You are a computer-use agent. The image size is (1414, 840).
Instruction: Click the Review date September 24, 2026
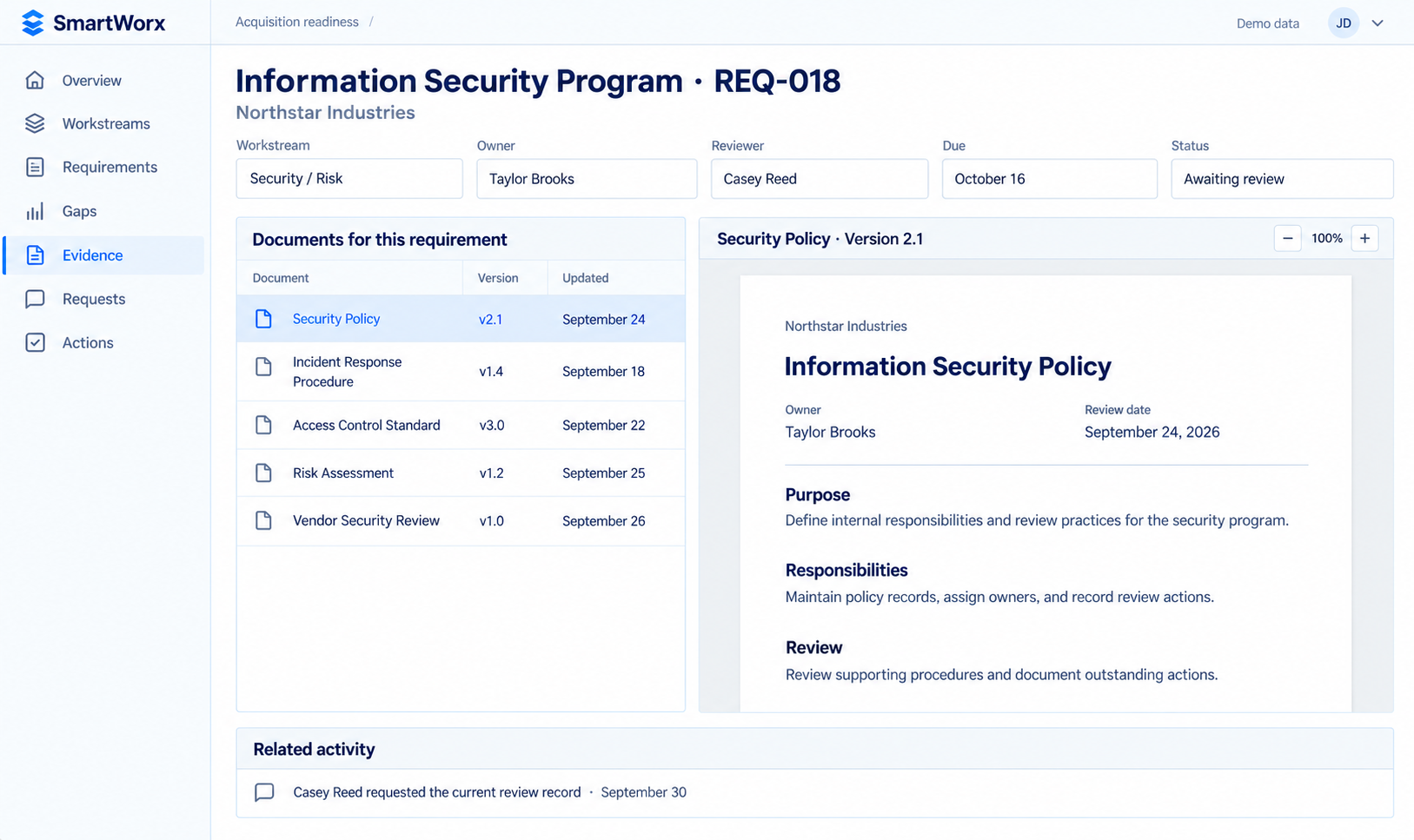[x=1152, y=432]
